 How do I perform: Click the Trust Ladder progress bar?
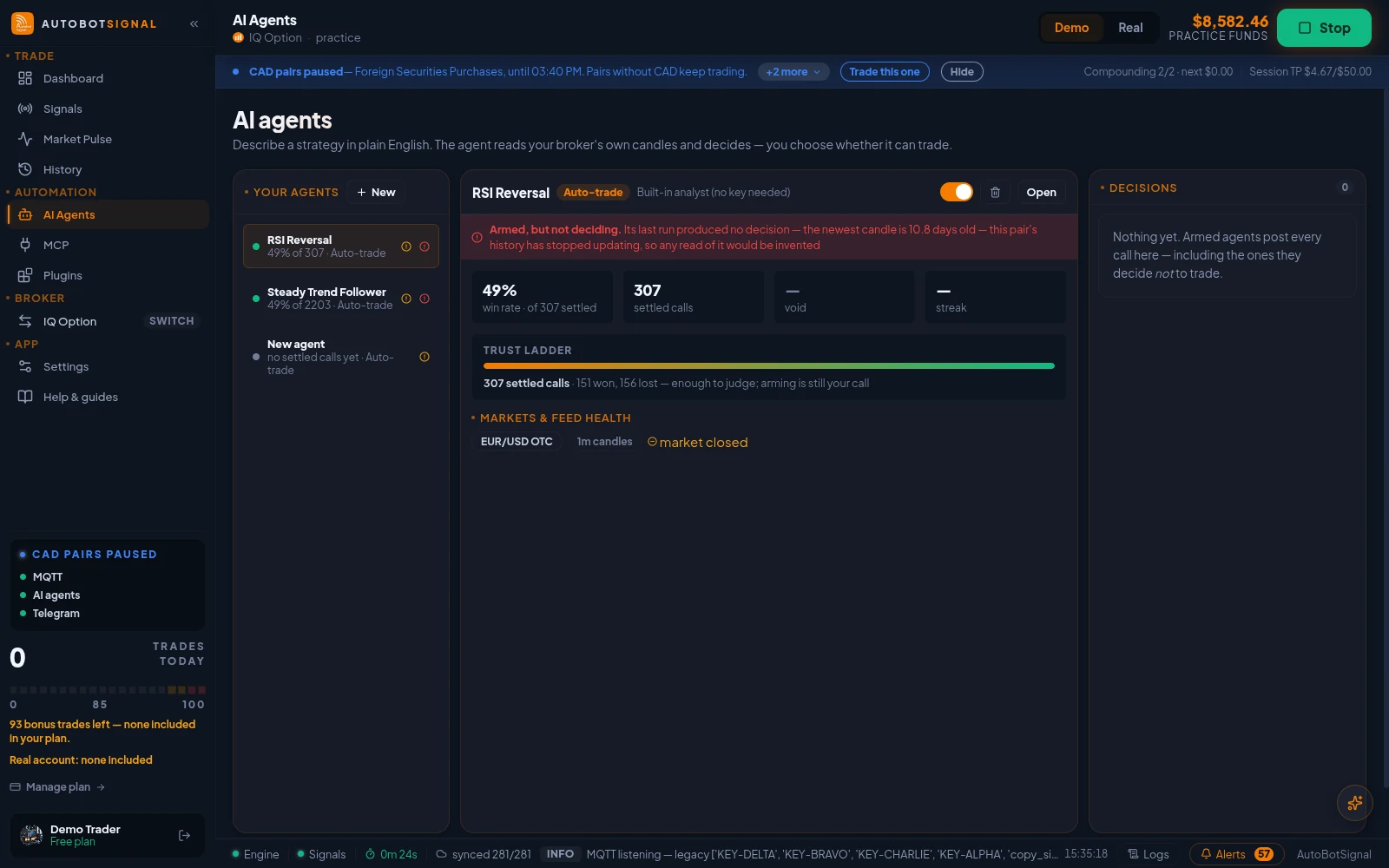pos(769,366)
